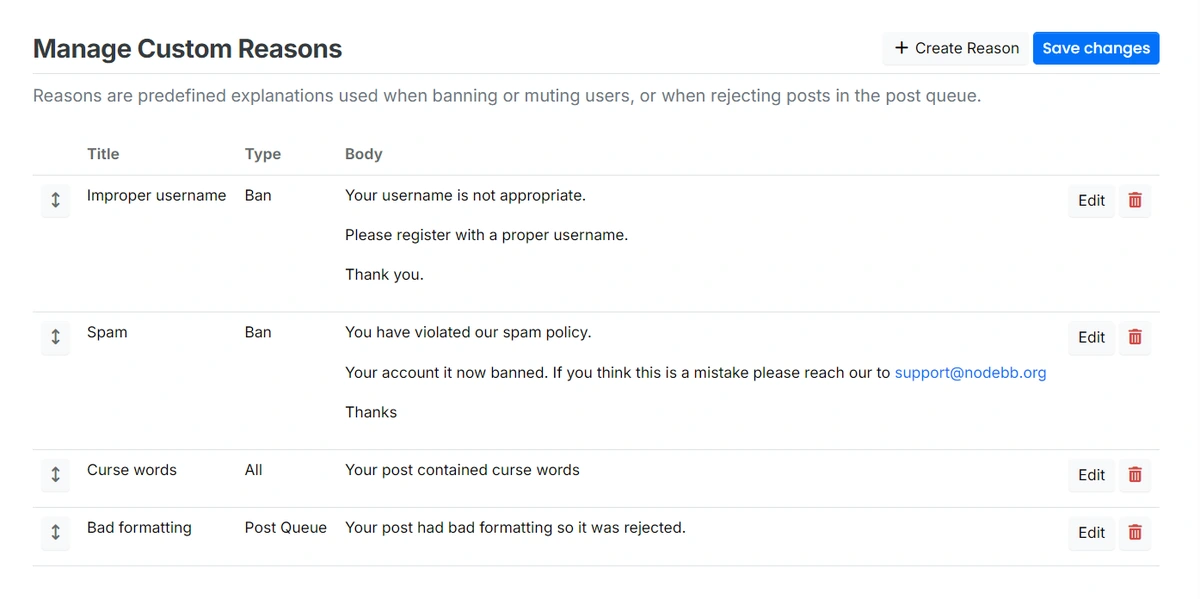Viewport: 1200px width, 599px height.
Task: Click the Body column header
Action: [x=364, y=154]
